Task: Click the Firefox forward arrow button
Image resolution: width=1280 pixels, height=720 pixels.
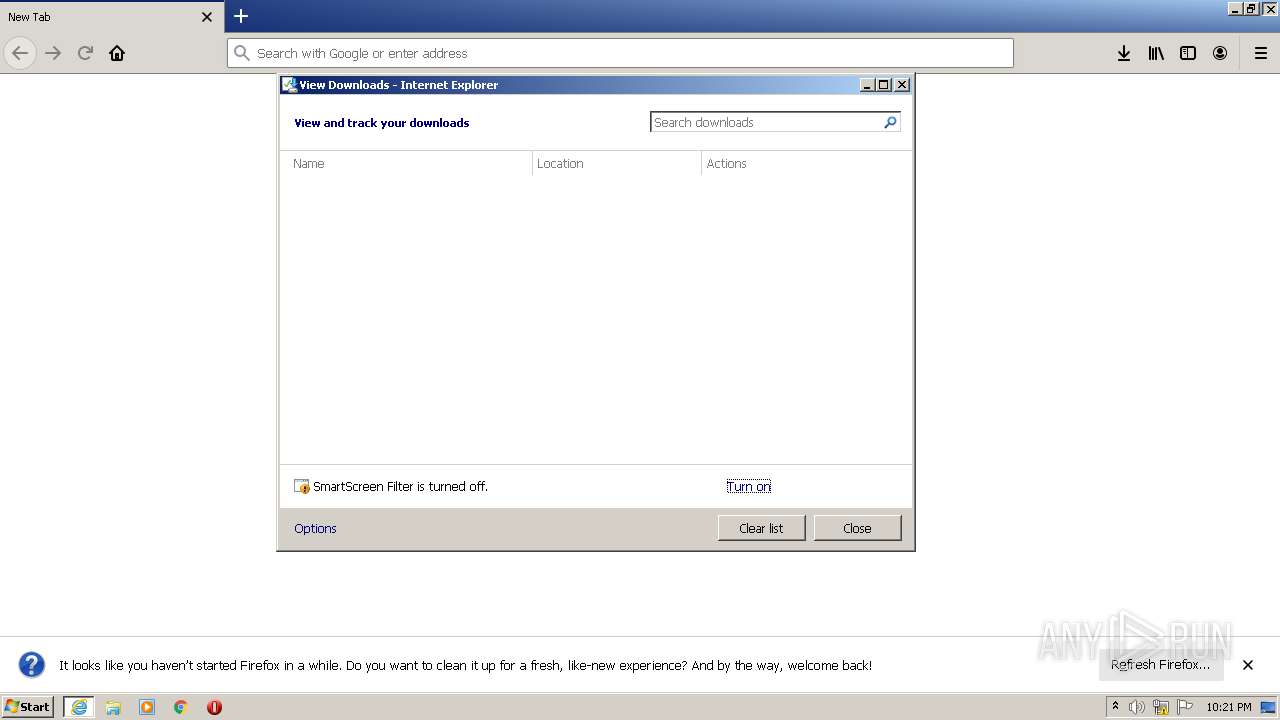Action: (x=53, y=53)
